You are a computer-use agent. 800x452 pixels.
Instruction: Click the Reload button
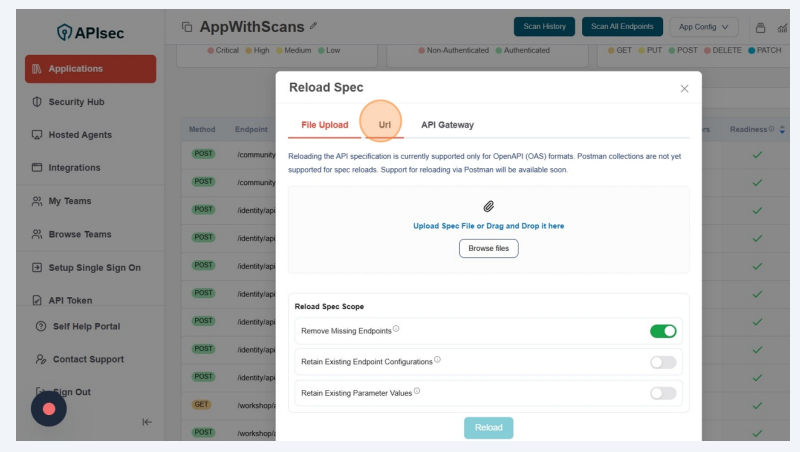coord(489,428)
